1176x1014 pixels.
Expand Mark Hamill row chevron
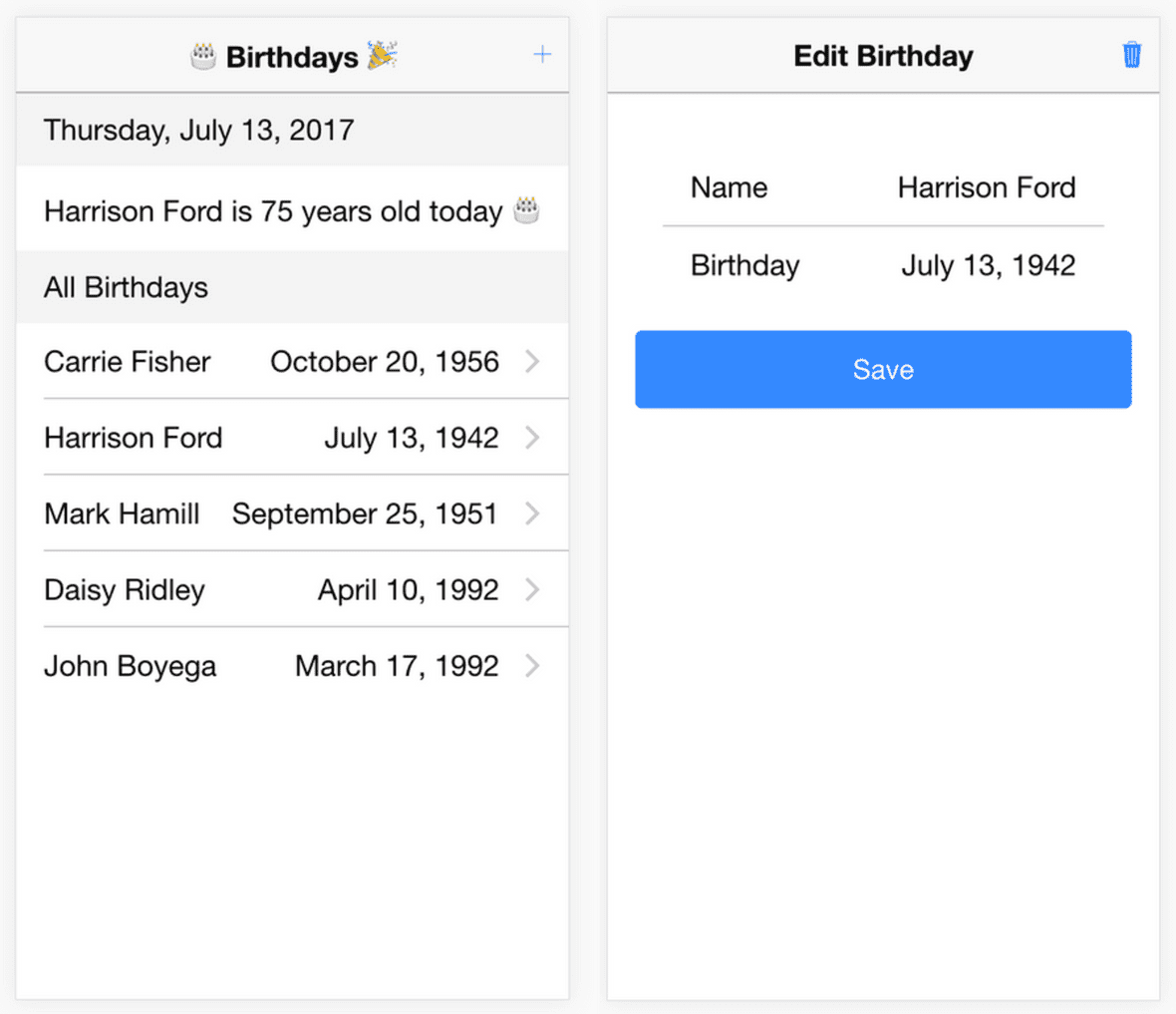(532, 513)
